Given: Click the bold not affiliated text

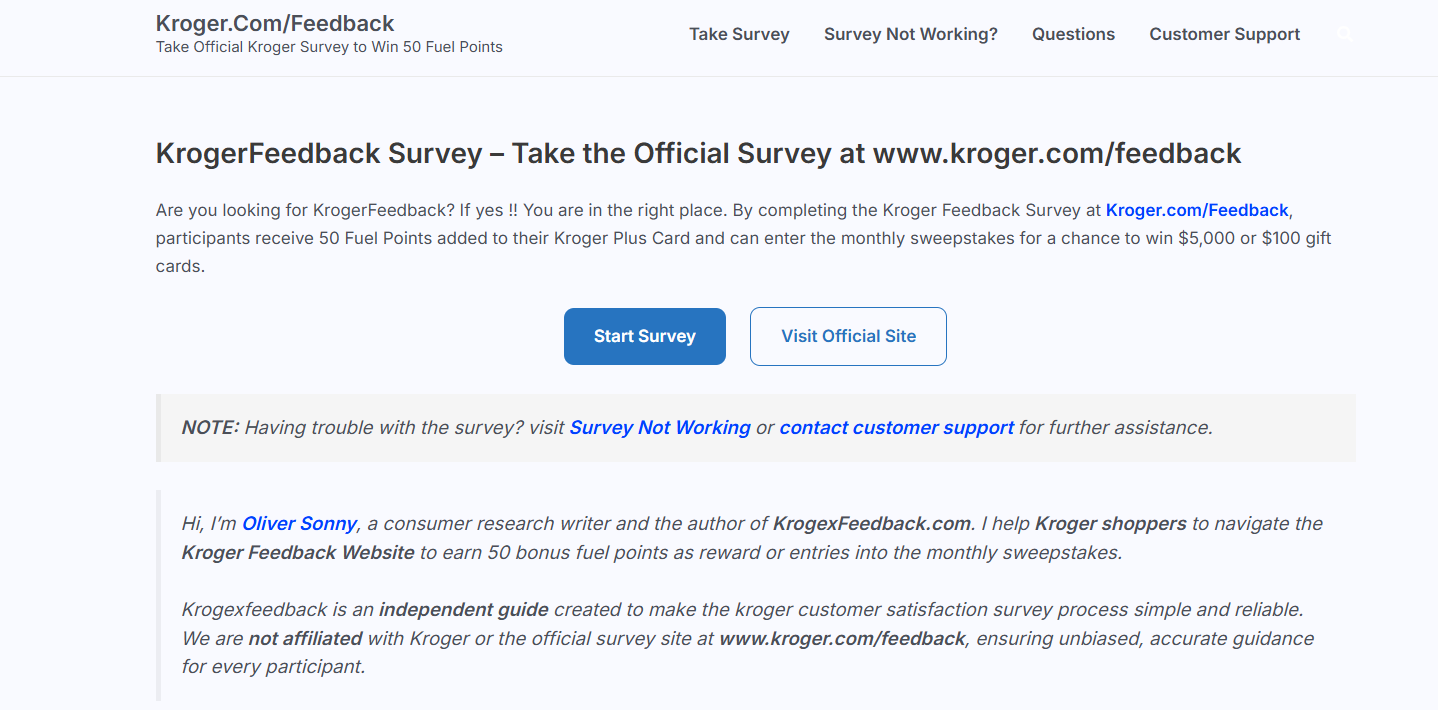Looking at the screenshot, I should pyautogui.click(x=305, y=638).
